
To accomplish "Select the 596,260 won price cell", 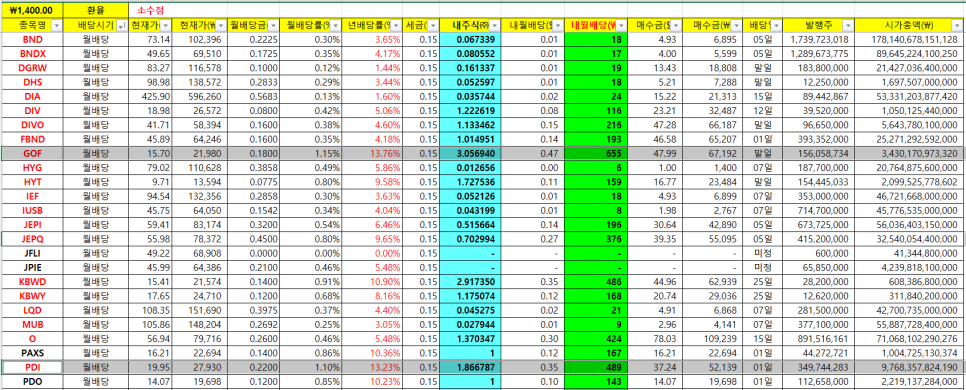I will pyautogui.click(x=199, y=96).
